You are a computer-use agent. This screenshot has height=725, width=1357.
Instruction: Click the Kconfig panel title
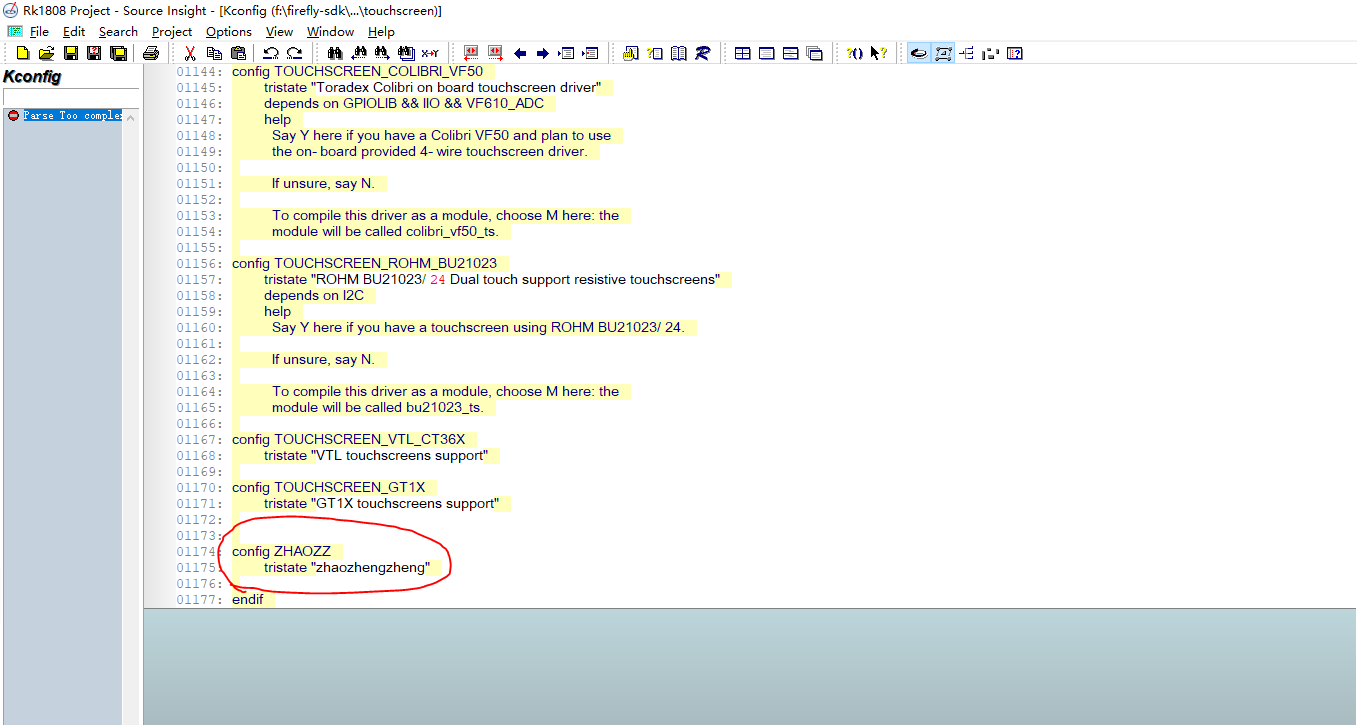point(32,77)
